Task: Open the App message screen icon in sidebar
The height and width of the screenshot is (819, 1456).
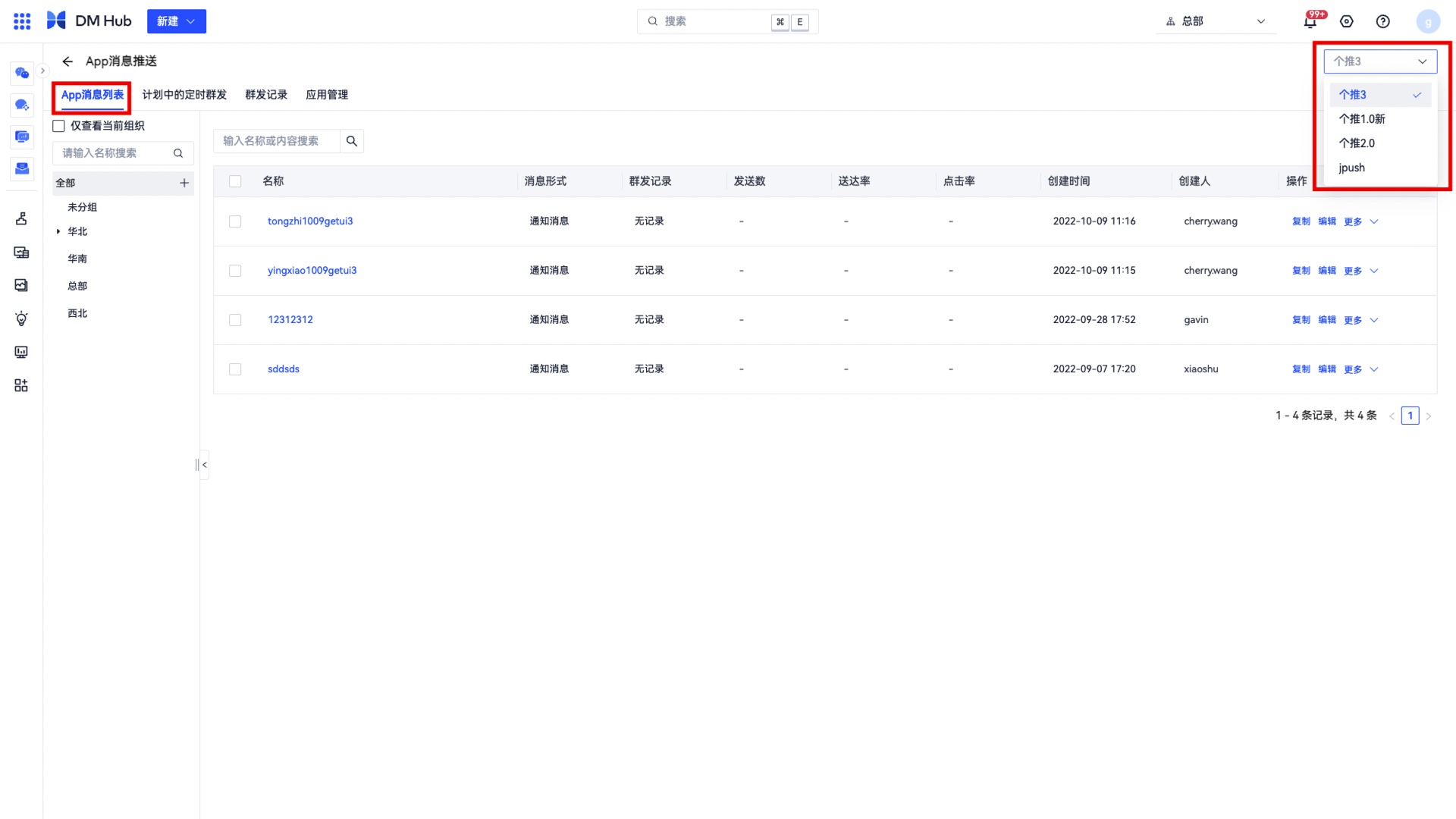Action: coord(22,136)
